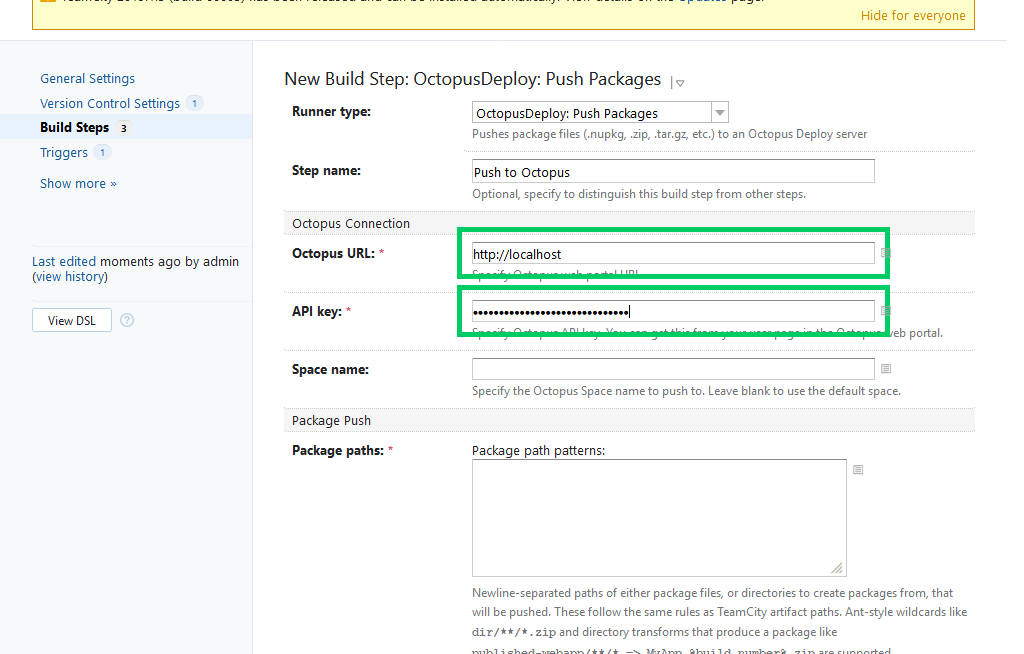Viewport: 1024px width, 654px height.
Task: Click the View DSL button
Action: [x=72, y=320]
